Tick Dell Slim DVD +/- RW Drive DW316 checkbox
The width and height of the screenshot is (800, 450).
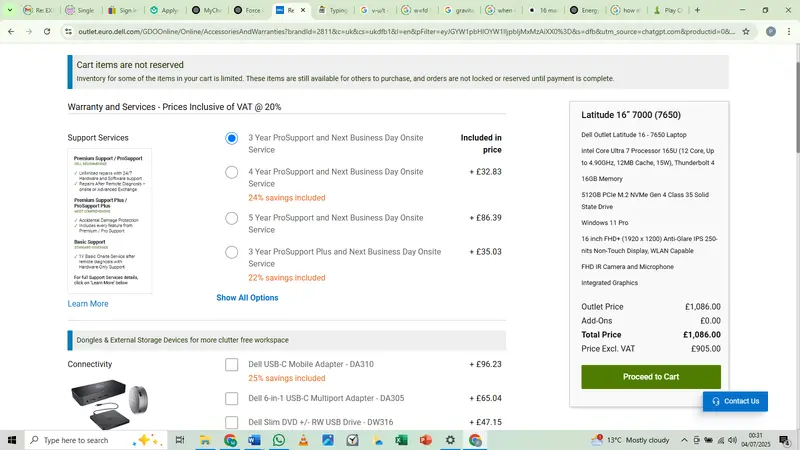[232, 422]
